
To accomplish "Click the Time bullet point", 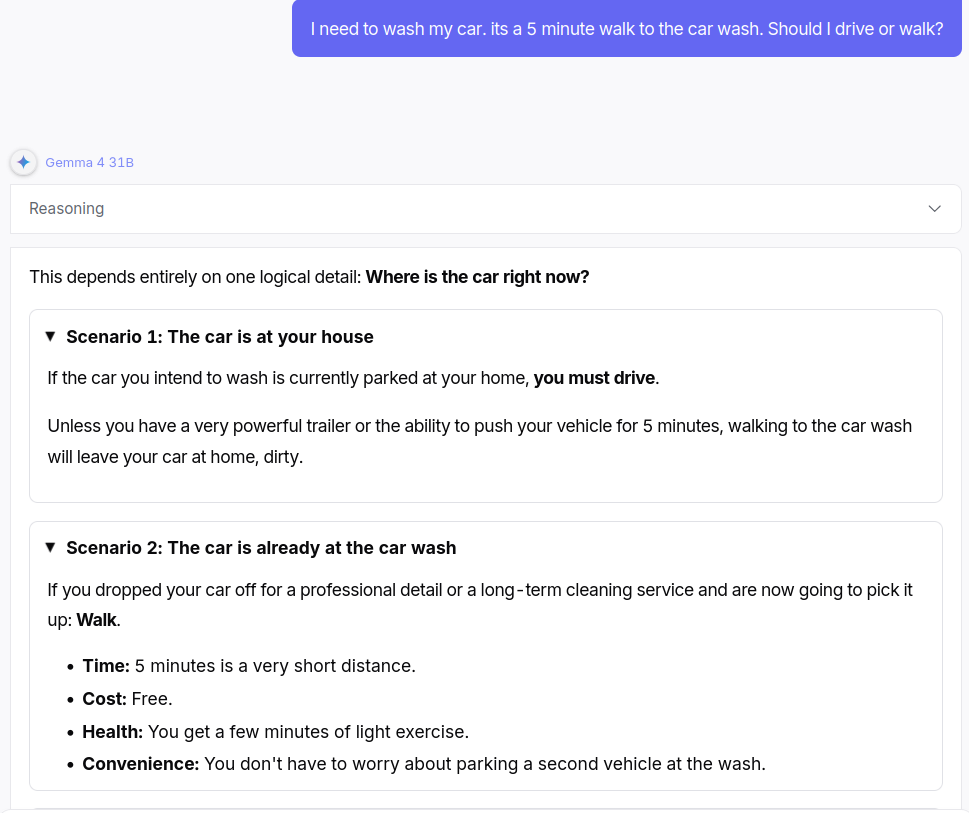I will [x=249, y=666].
